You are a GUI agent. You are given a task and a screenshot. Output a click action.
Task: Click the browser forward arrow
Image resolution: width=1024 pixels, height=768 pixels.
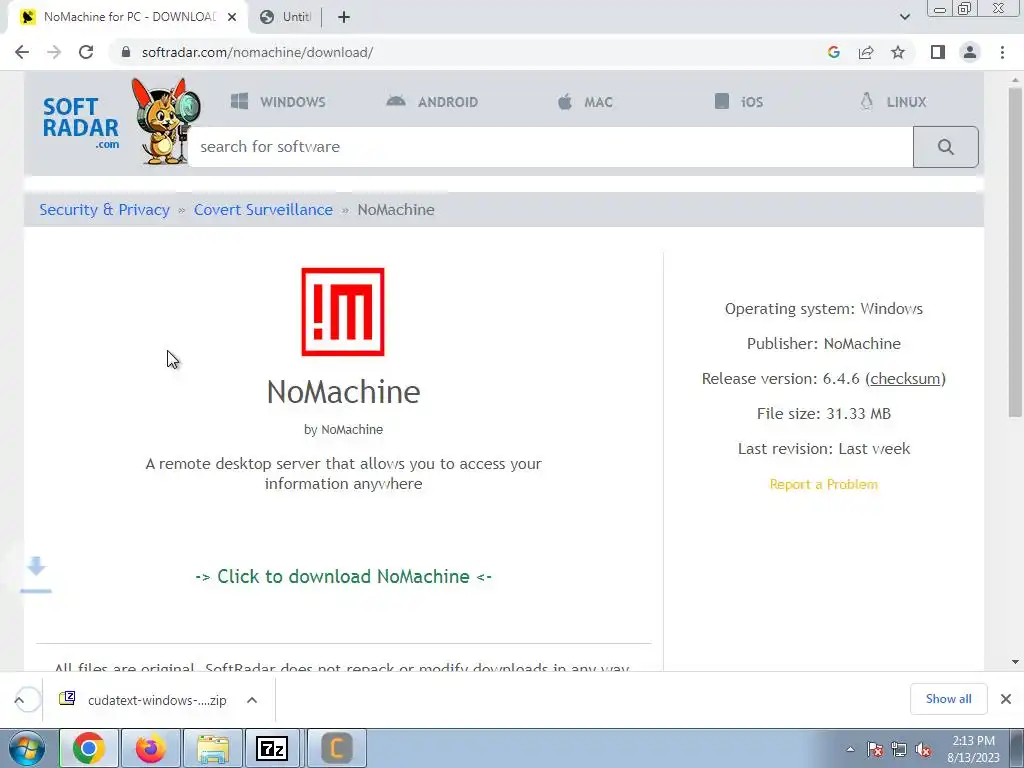[54, 52]
